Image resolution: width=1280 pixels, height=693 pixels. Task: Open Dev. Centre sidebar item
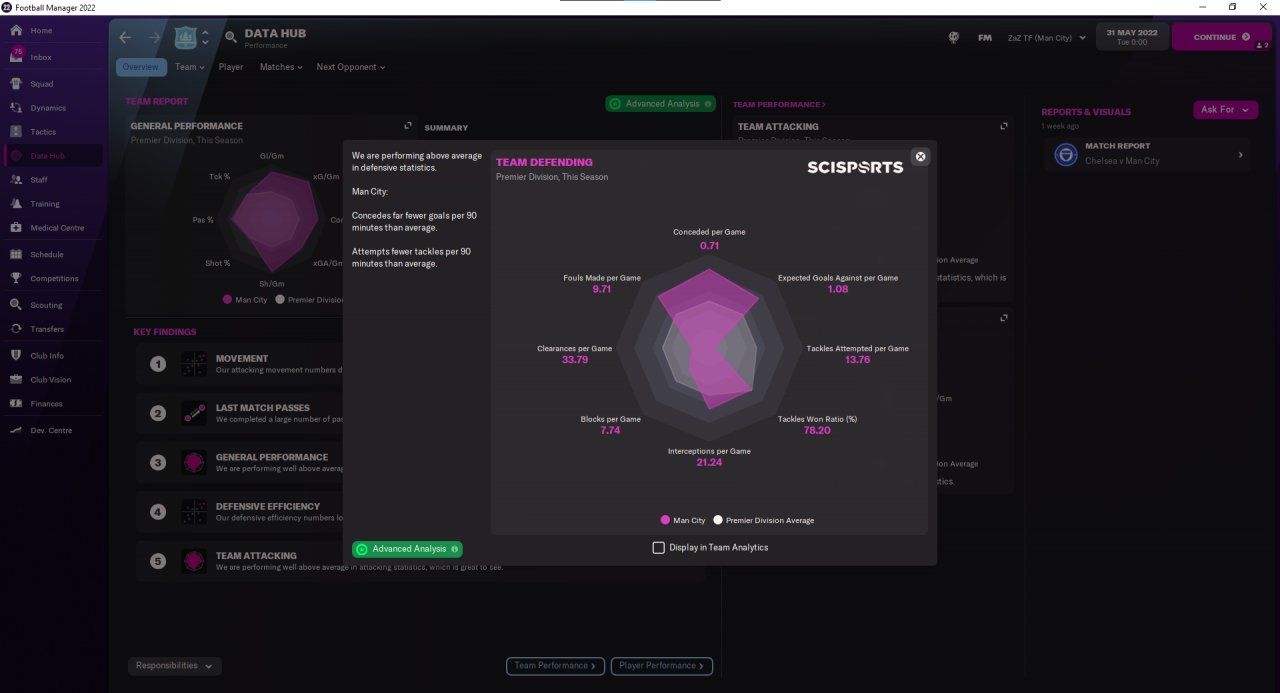(x=50, y=430)
